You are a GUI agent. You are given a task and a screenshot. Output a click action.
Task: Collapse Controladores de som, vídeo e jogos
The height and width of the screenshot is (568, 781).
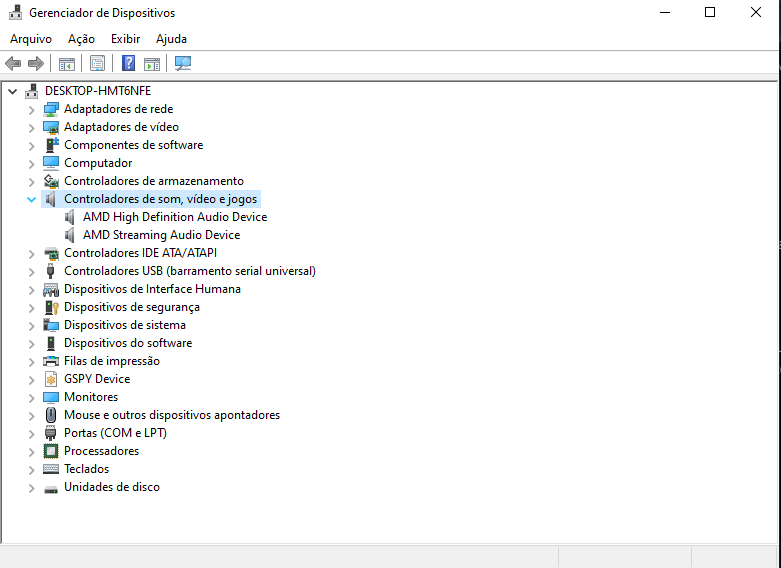coord(31,199)
